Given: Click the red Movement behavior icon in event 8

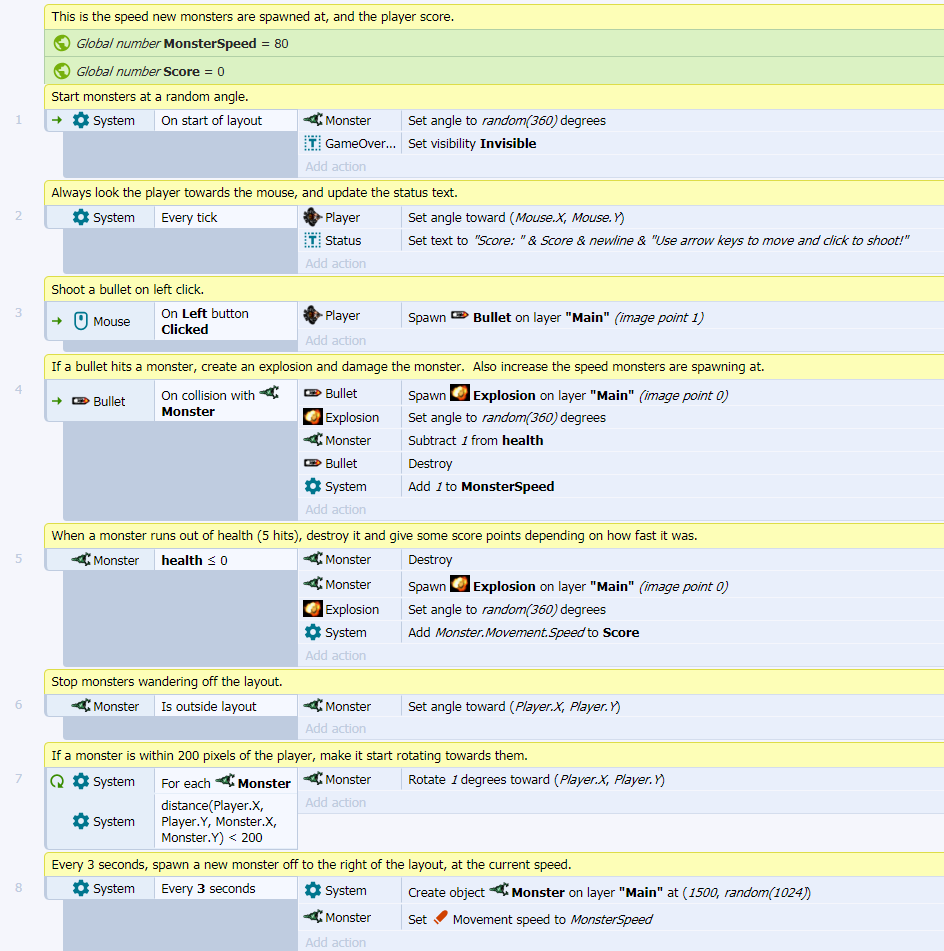Looking at the screenshot, I should tap(440, 918).
